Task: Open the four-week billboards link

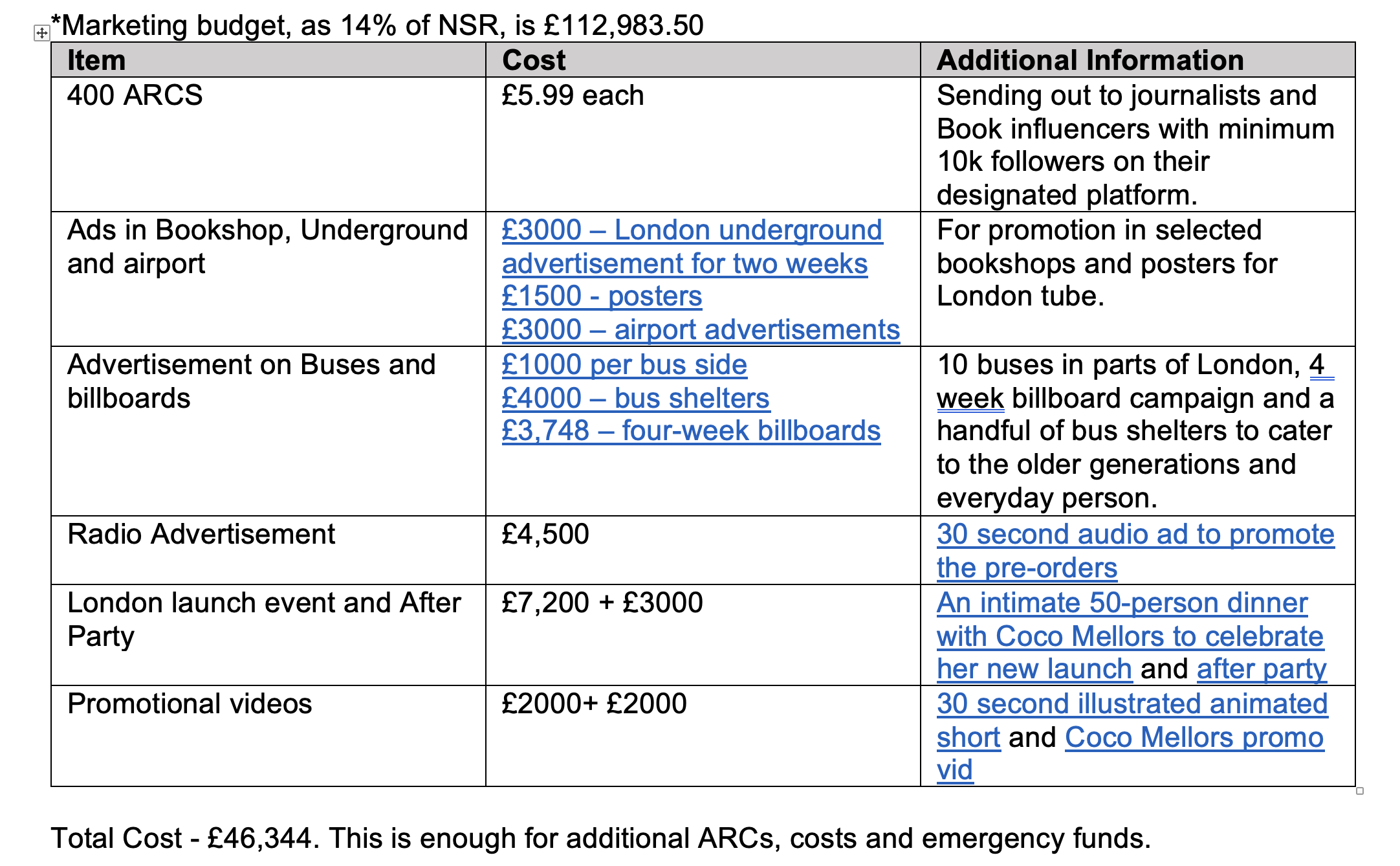Action: [x=691, y=431]
